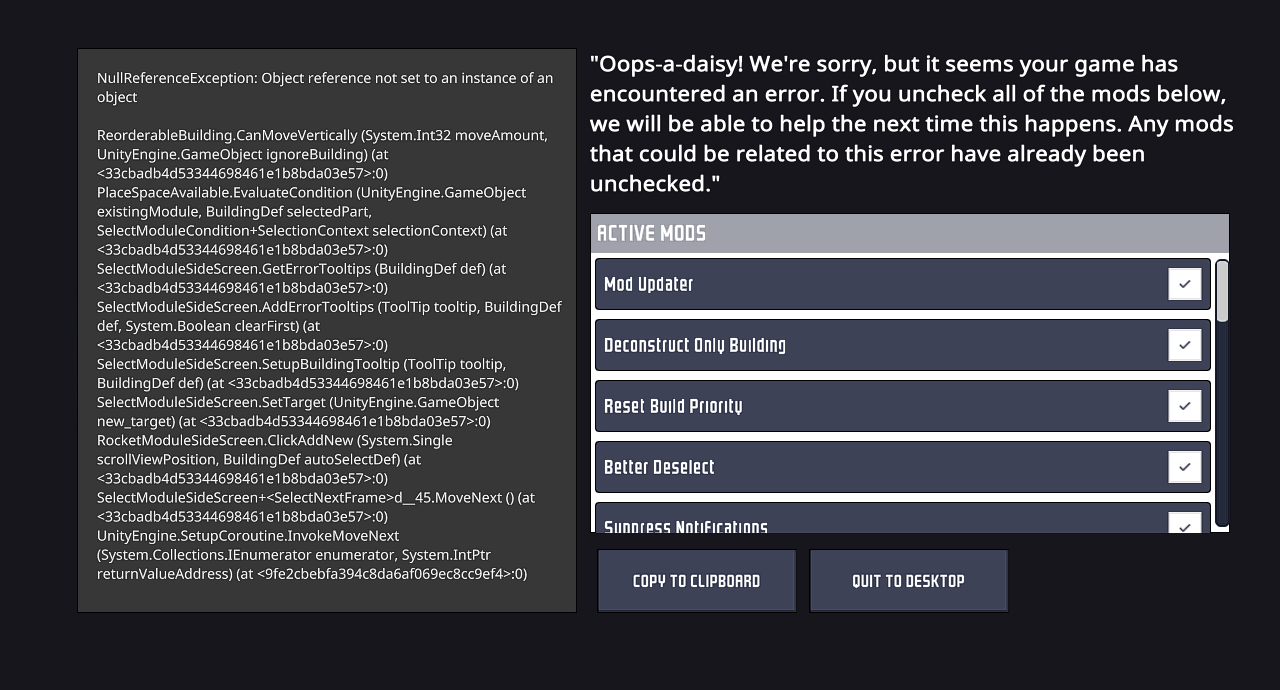Click the Reset Build Priority mod name
The width and height of the screenshot is (1280, 690).
click(x=673, y=407)
